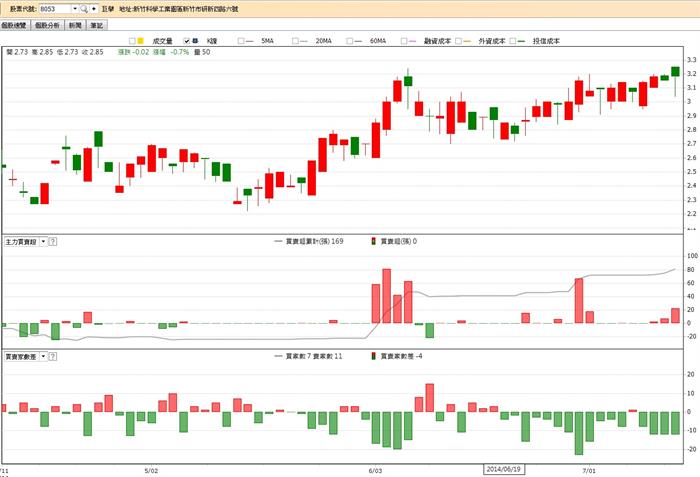Expand the 主力買賣超 indicator dropdown
Screen dimensions: 700x477
point(42,241)
